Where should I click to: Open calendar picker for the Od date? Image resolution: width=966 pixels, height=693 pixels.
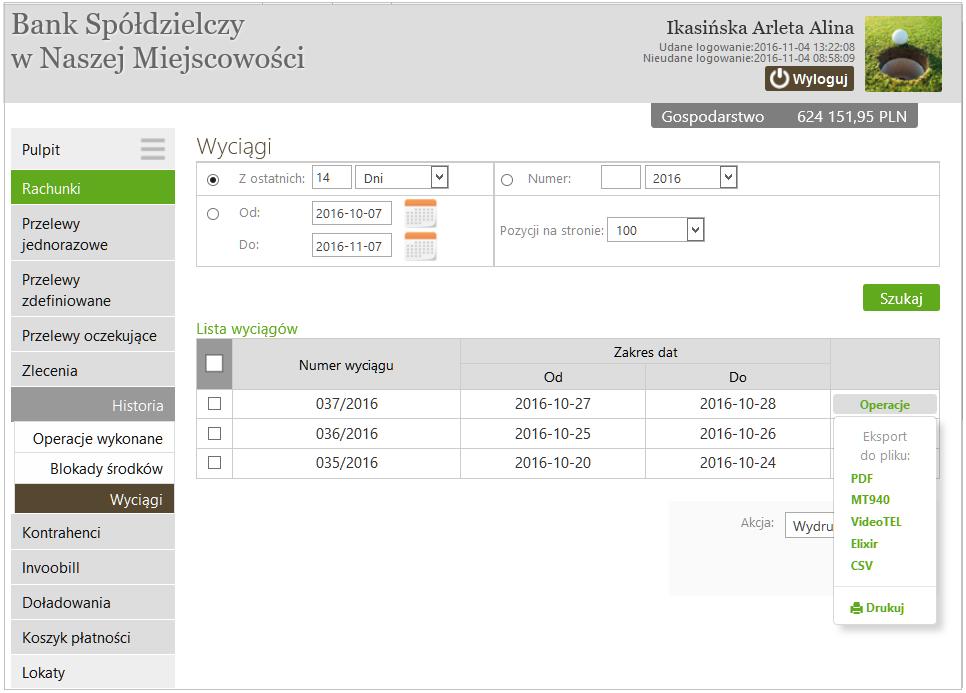pos(420,213)
